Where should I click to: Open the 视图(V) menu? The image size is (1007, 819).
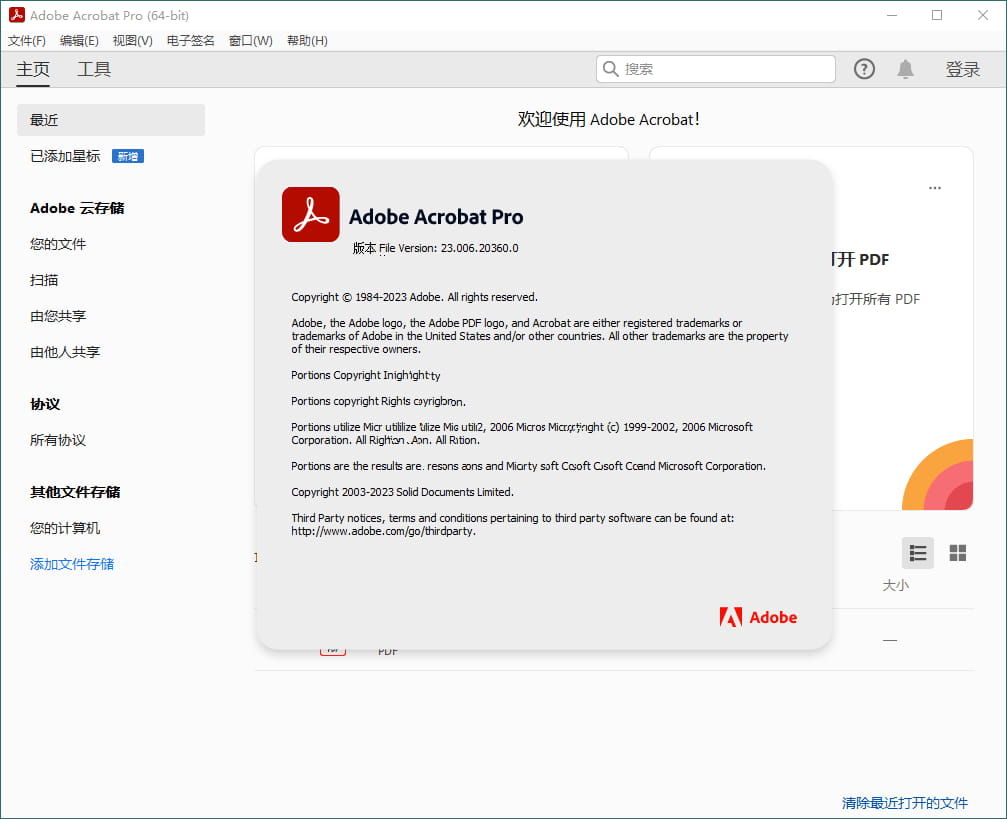(x=132, y=41)
